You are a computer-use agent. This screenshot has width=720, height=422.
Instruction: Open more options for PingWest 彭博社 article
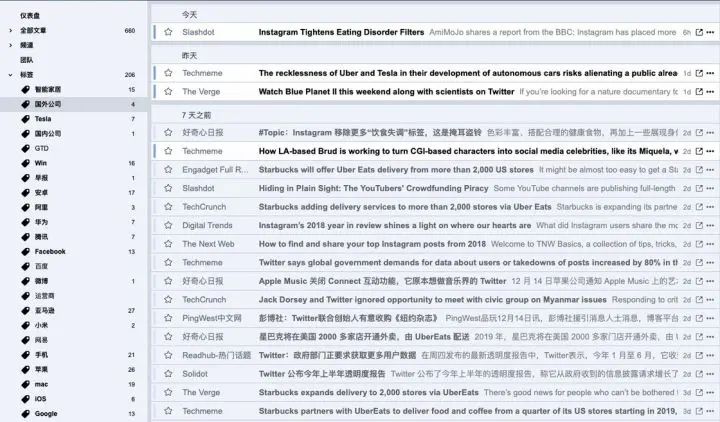710,318
